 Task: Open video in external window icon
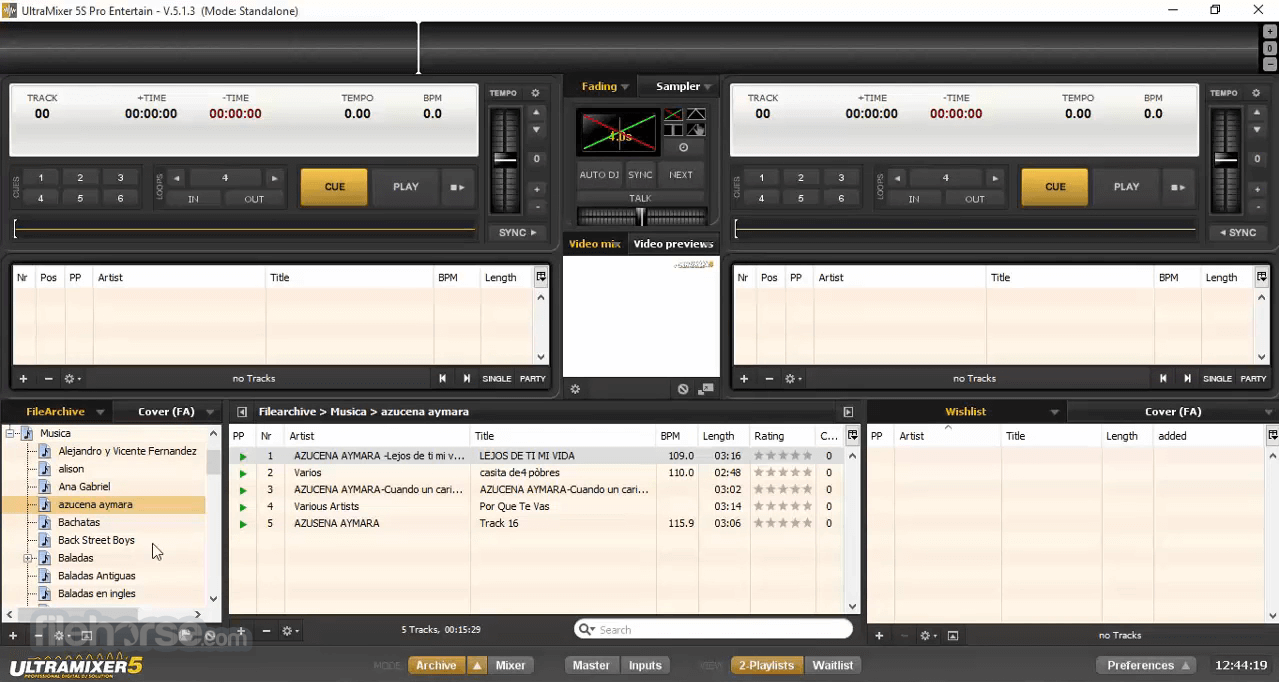(x=706, y=389)
